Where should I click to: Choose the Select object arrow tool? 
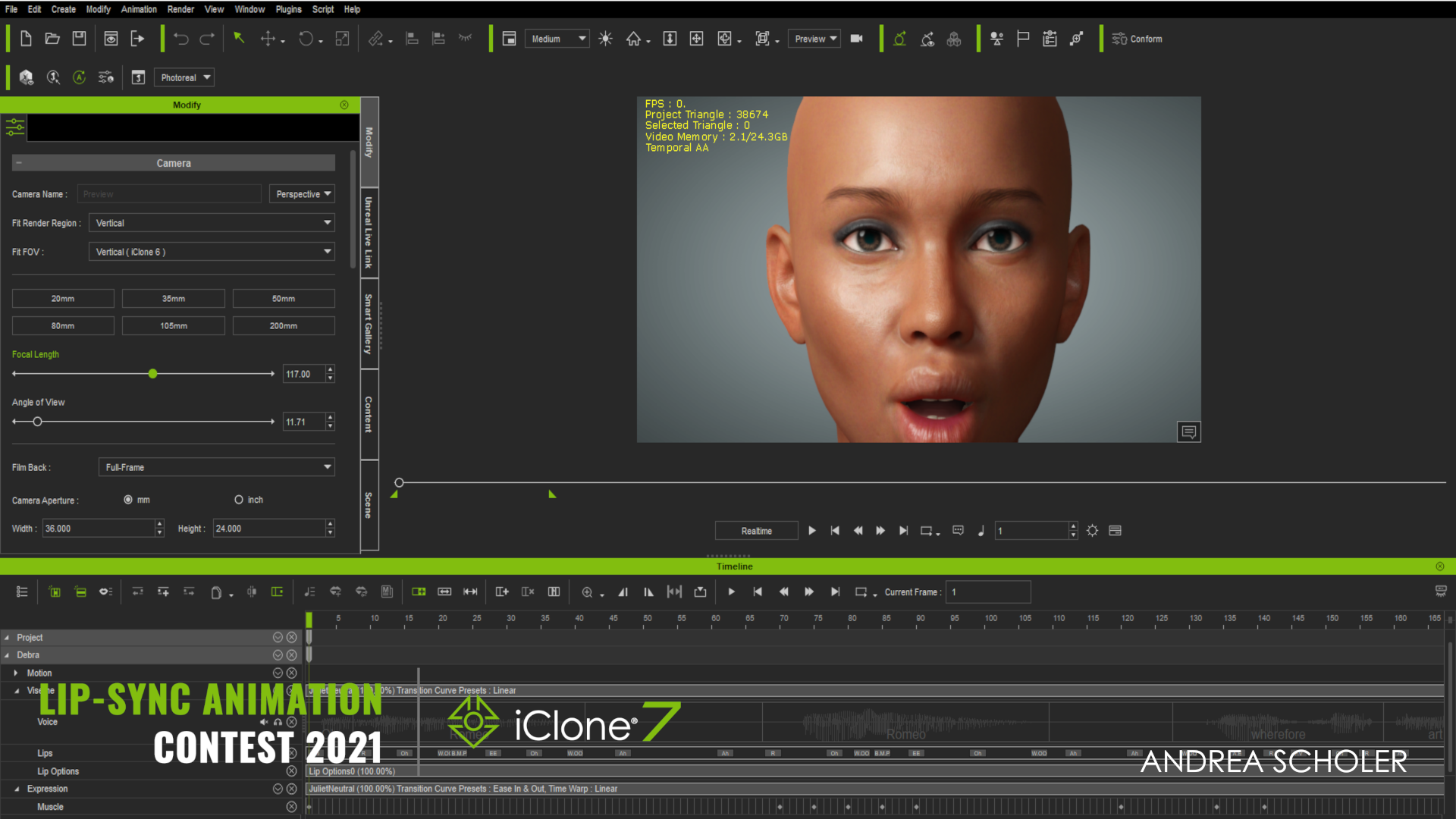[x=239, y=38]
